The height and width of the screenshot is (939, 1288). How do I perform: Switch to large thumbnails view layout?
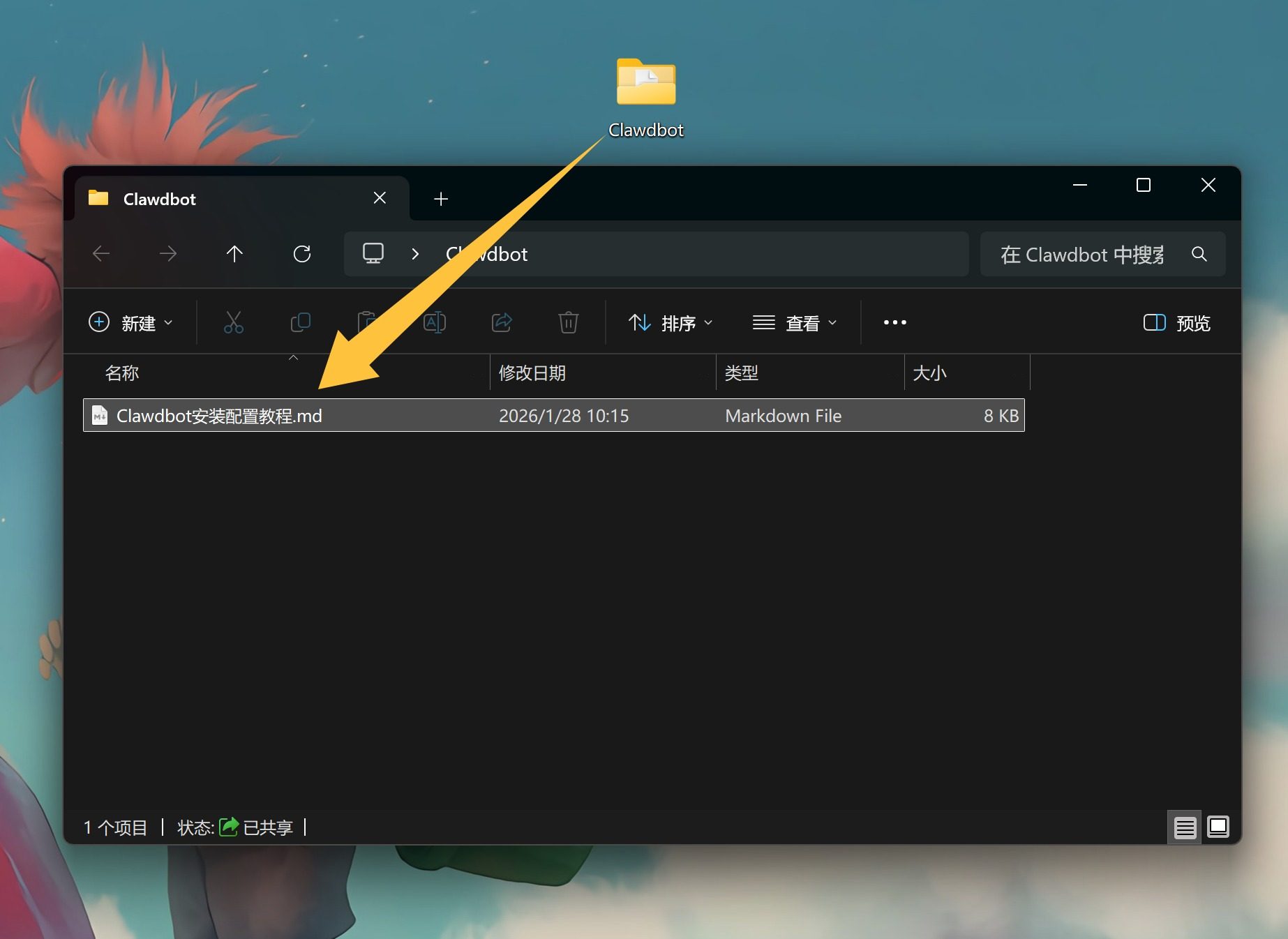[1218, 827]
